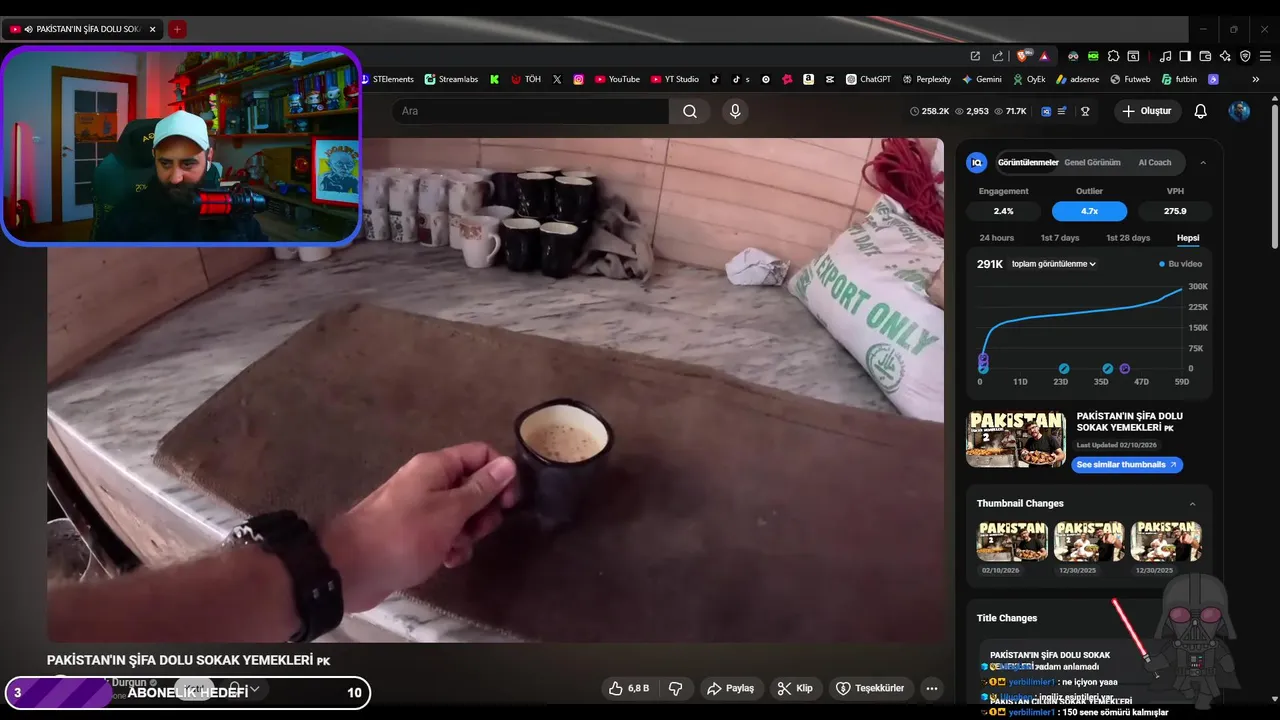This screenshot has width=1280, height=720.
Task: Open the toplam görüntülenme dropdown
Action: pyautogui.click(x=1054, y=264)
